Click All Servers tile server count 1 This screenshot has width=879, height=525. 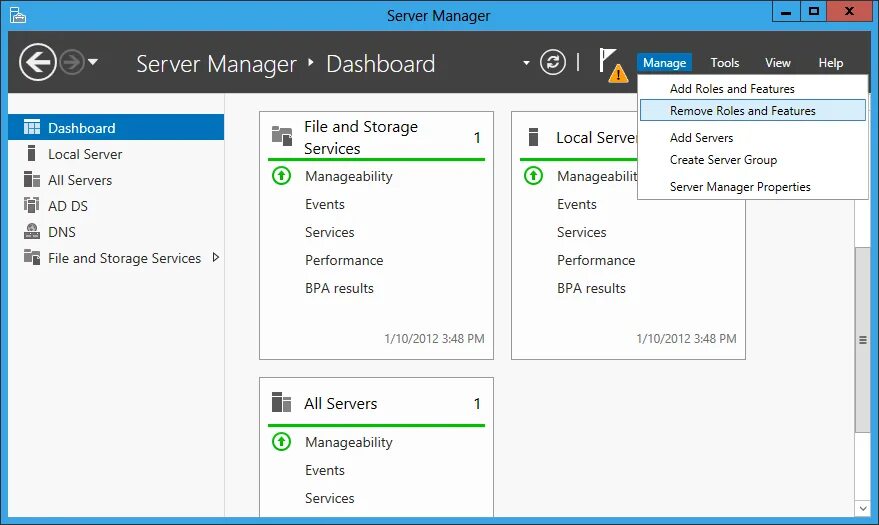pyautogui.click(x=476, y=403)
